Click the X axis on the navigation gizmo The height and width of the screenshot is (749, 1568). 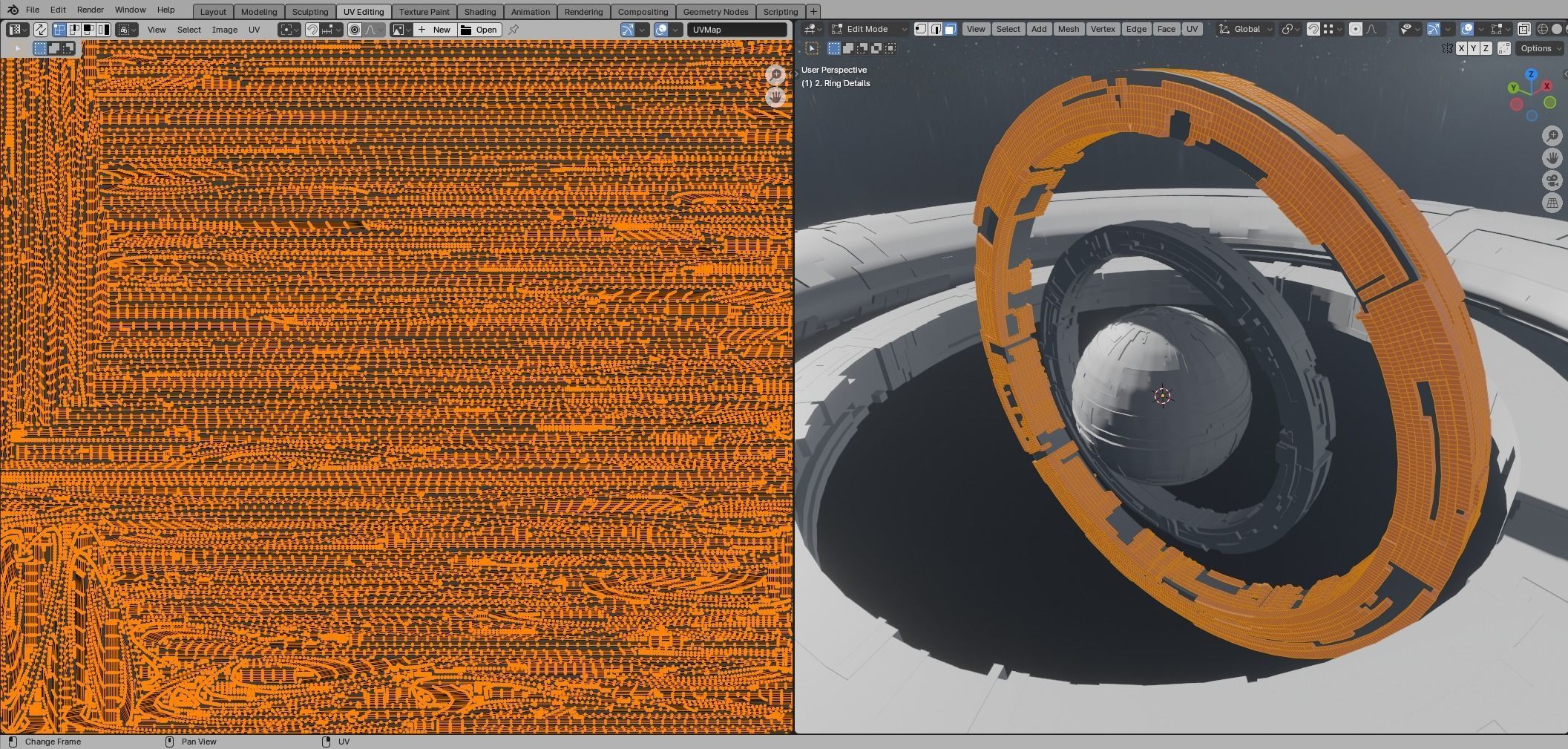coord(1547,86)
